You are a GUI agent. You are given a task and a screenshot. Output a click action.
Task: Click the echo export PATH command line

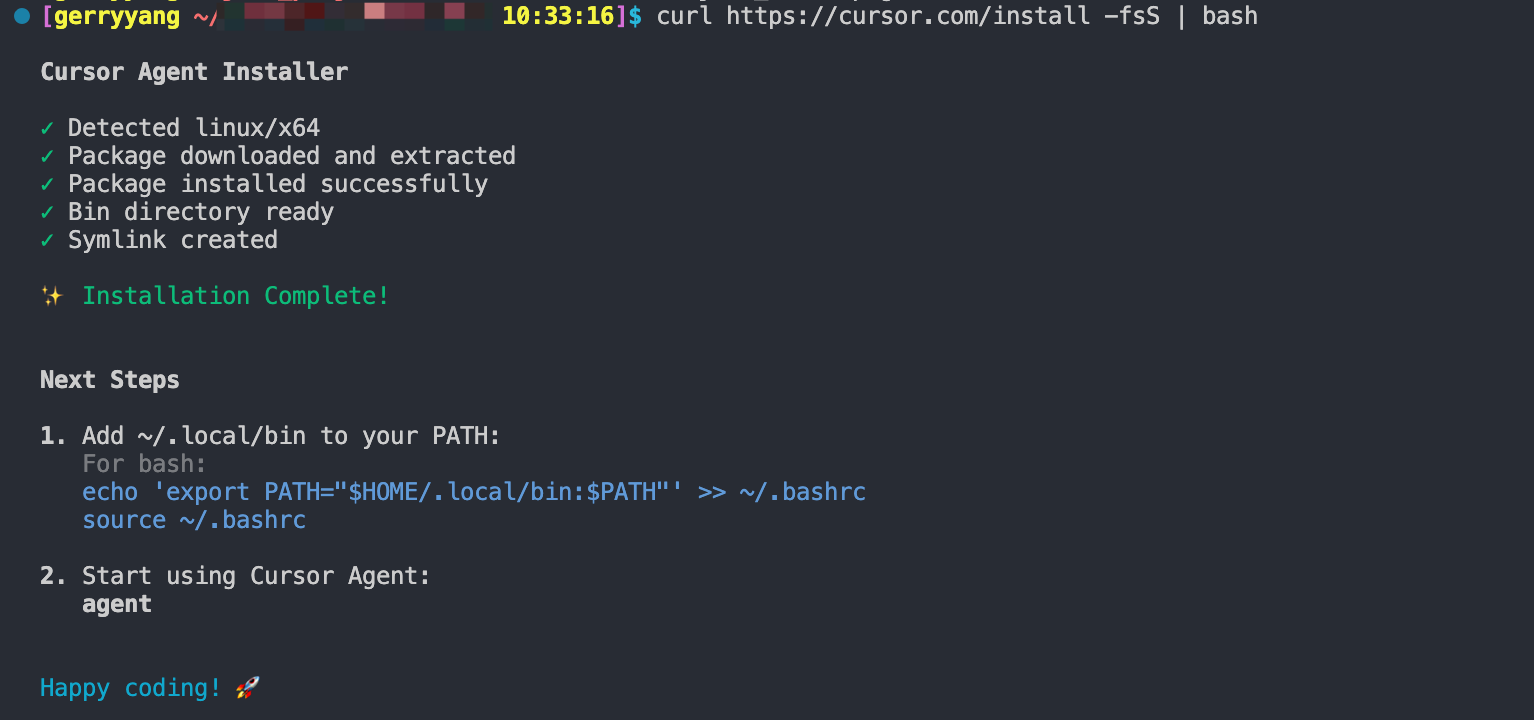tap(474, 492)
